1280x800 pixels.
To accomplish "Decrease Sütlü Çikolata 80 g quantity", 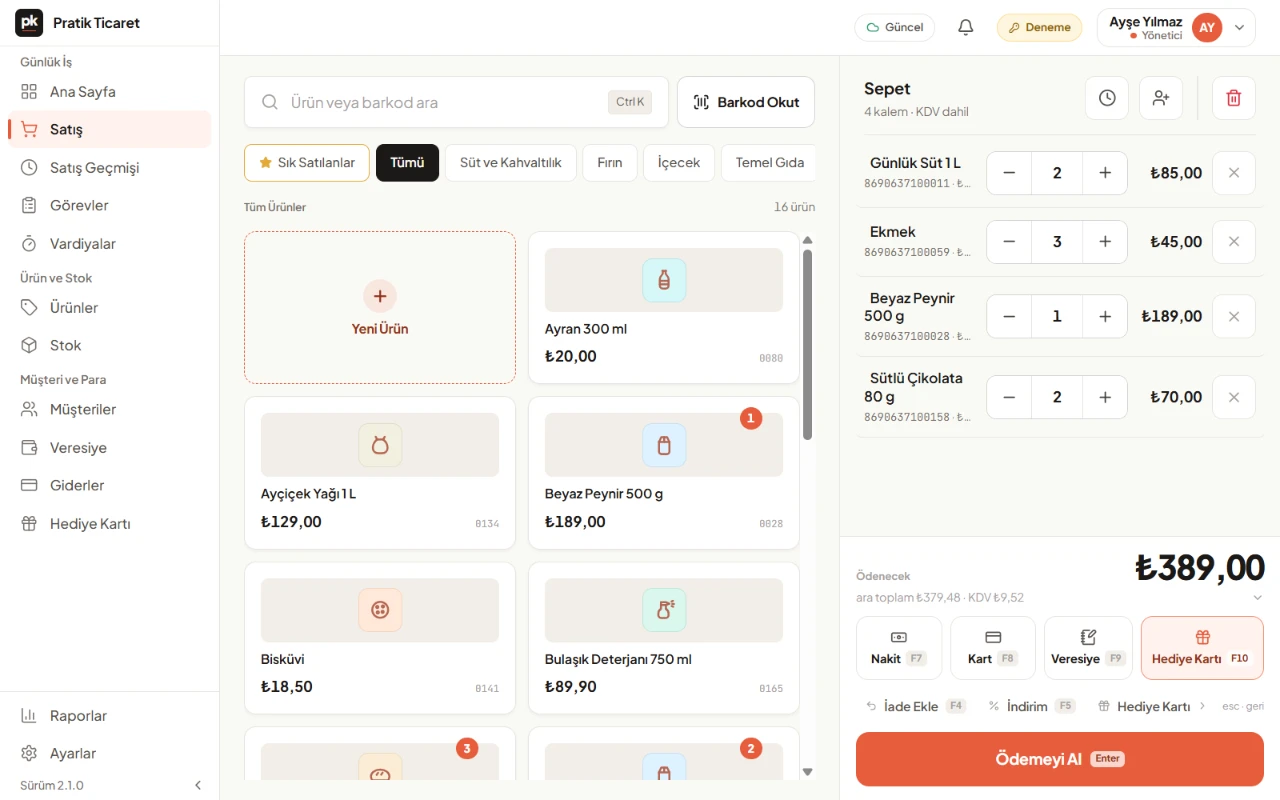I will point(1009,397).
